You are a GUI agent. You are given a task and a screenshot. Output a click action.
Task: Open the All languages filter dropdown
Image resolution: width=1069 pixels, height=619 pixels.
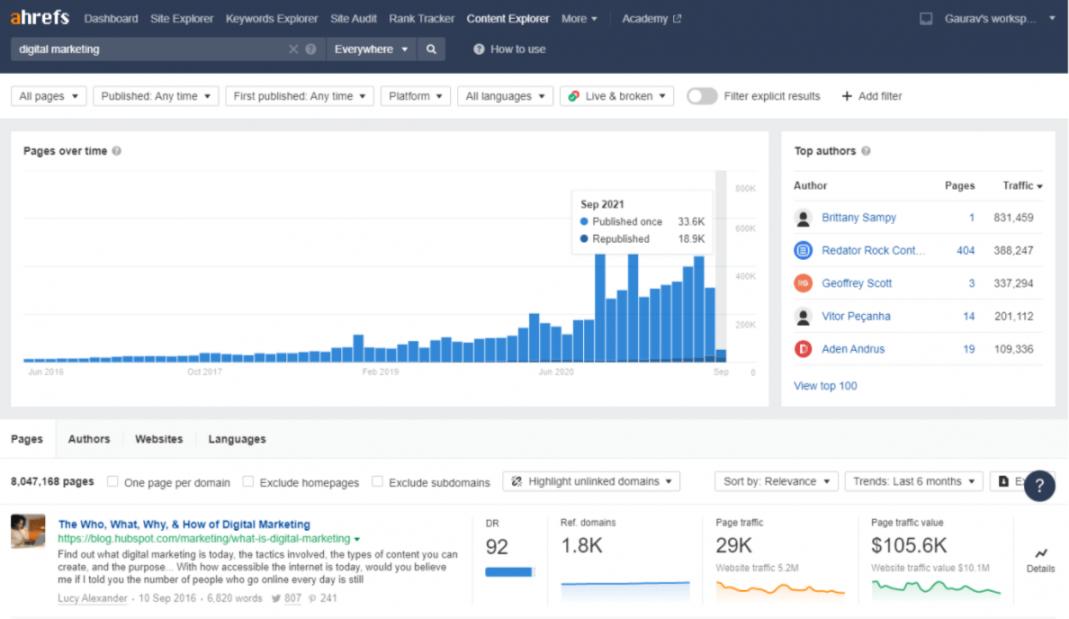pos(505,96)
